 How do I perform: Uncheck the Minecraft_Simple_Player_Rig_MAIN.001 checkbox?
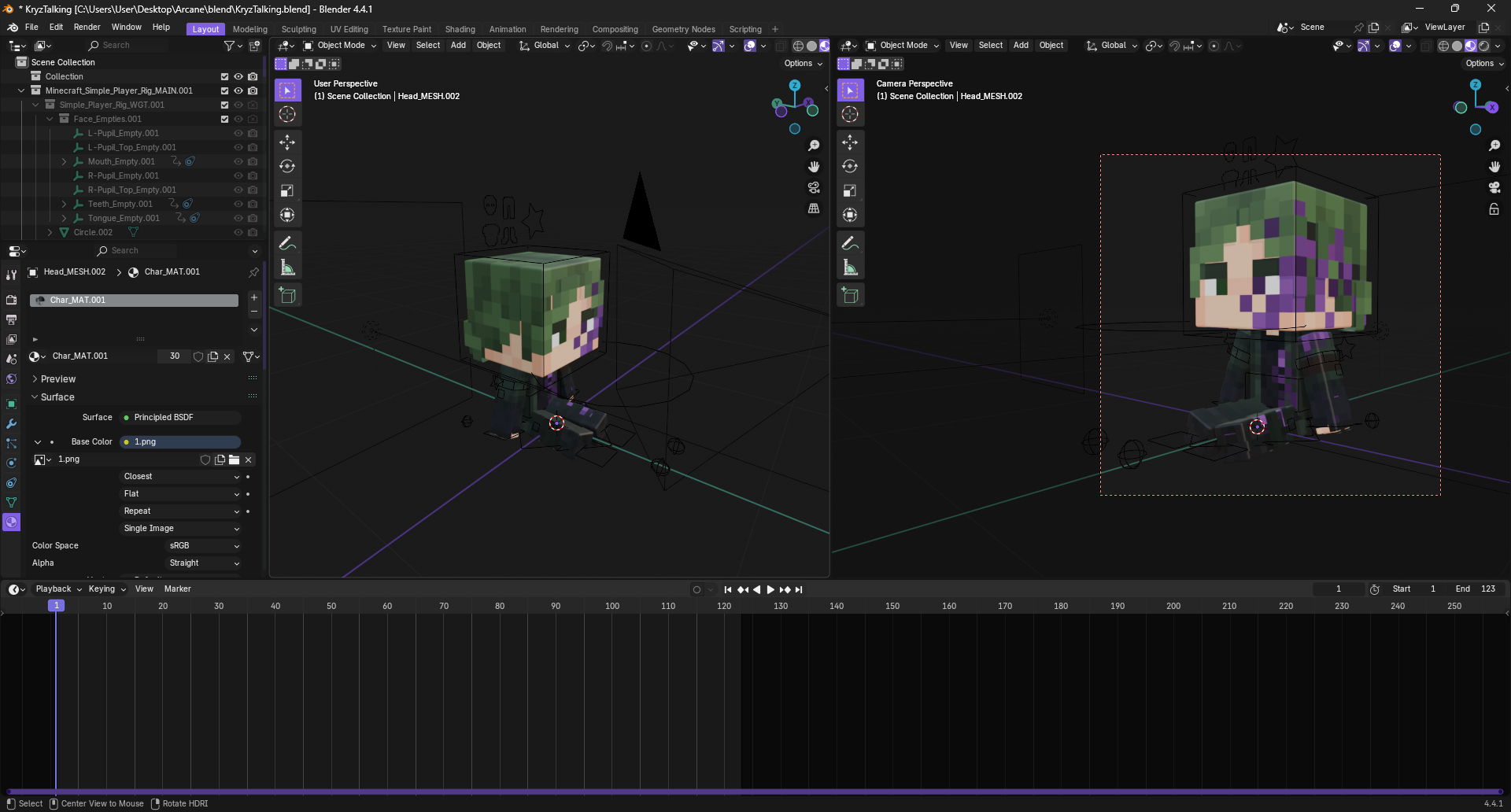[224, 91]
